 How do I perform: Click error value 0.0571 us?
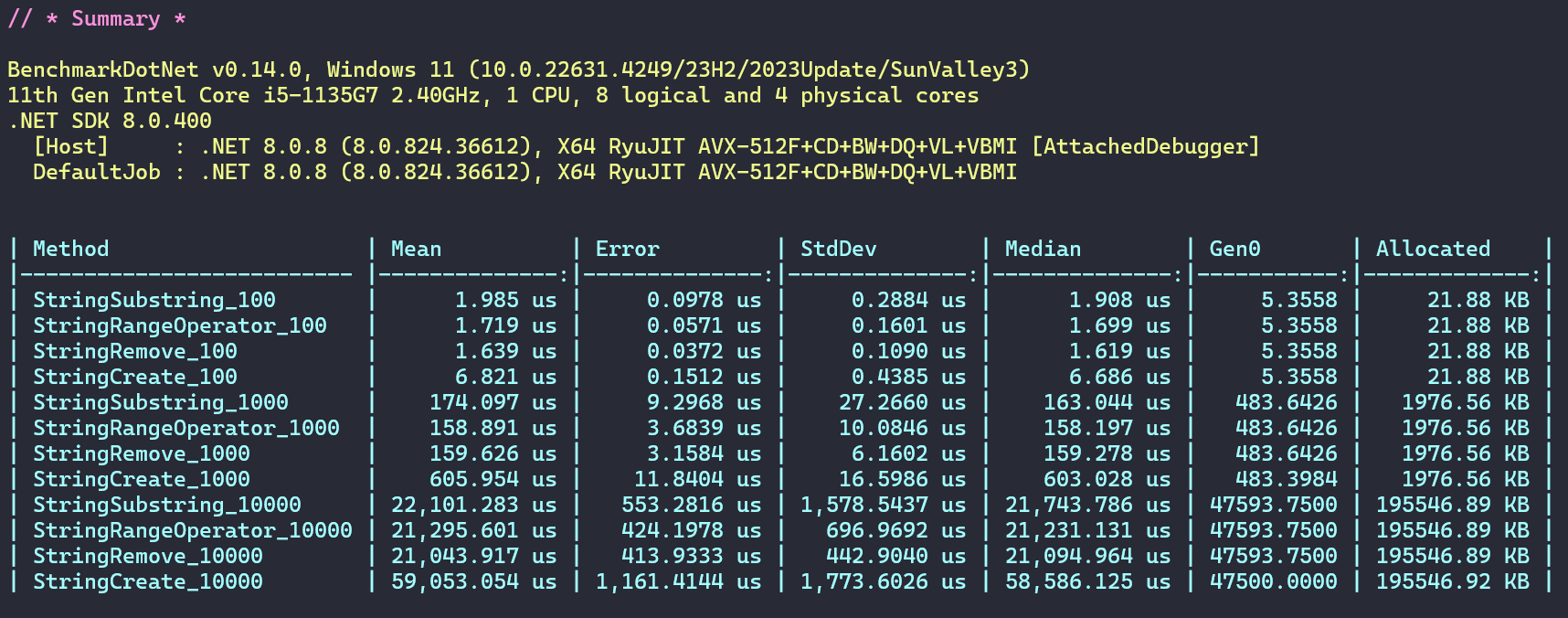pyautogui.click(x=705, y=325)
